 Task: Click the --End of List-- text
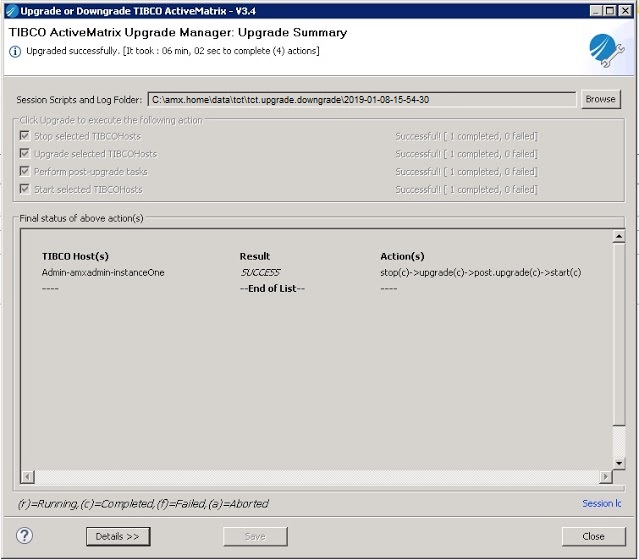(272, 289)
